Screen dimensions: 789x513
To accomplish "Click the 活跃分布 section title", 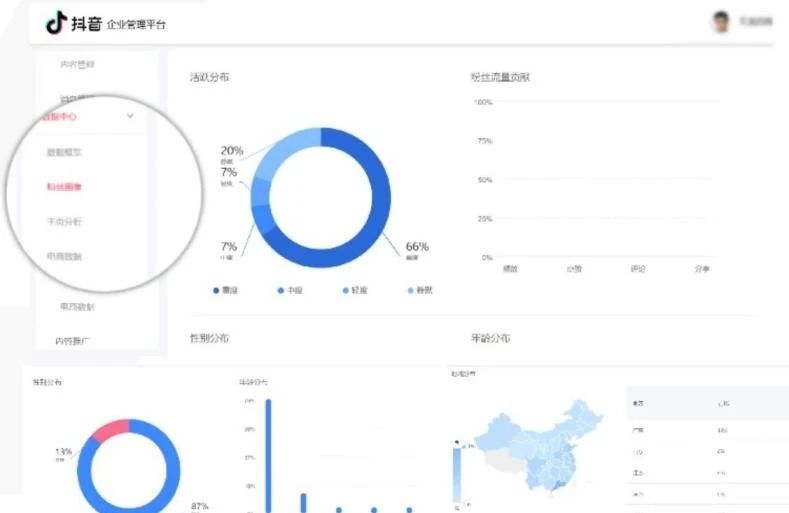I will click(209, 77).
